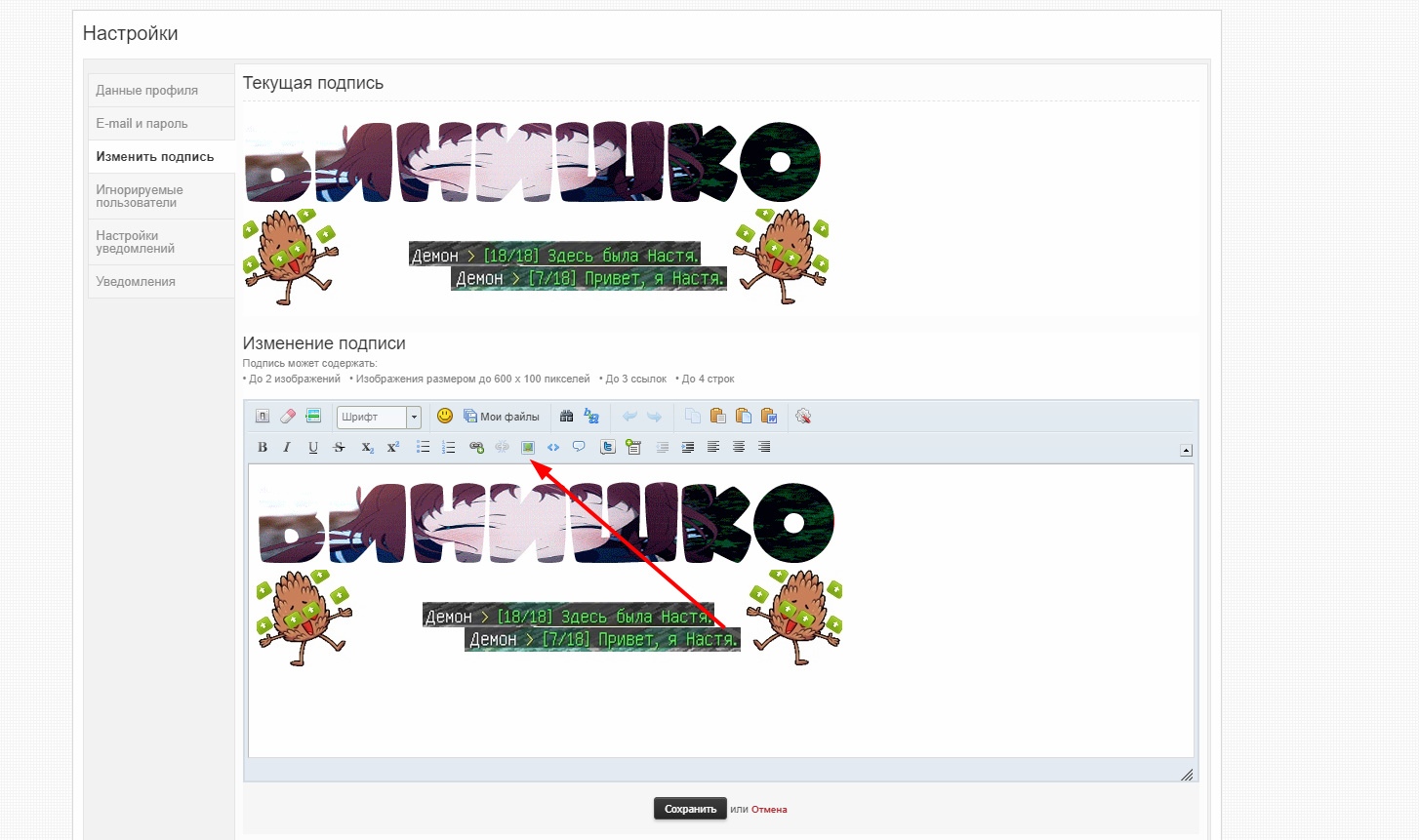Click the redo arrow
This screenshot has height=840, width=1419.
coord(654,417)
